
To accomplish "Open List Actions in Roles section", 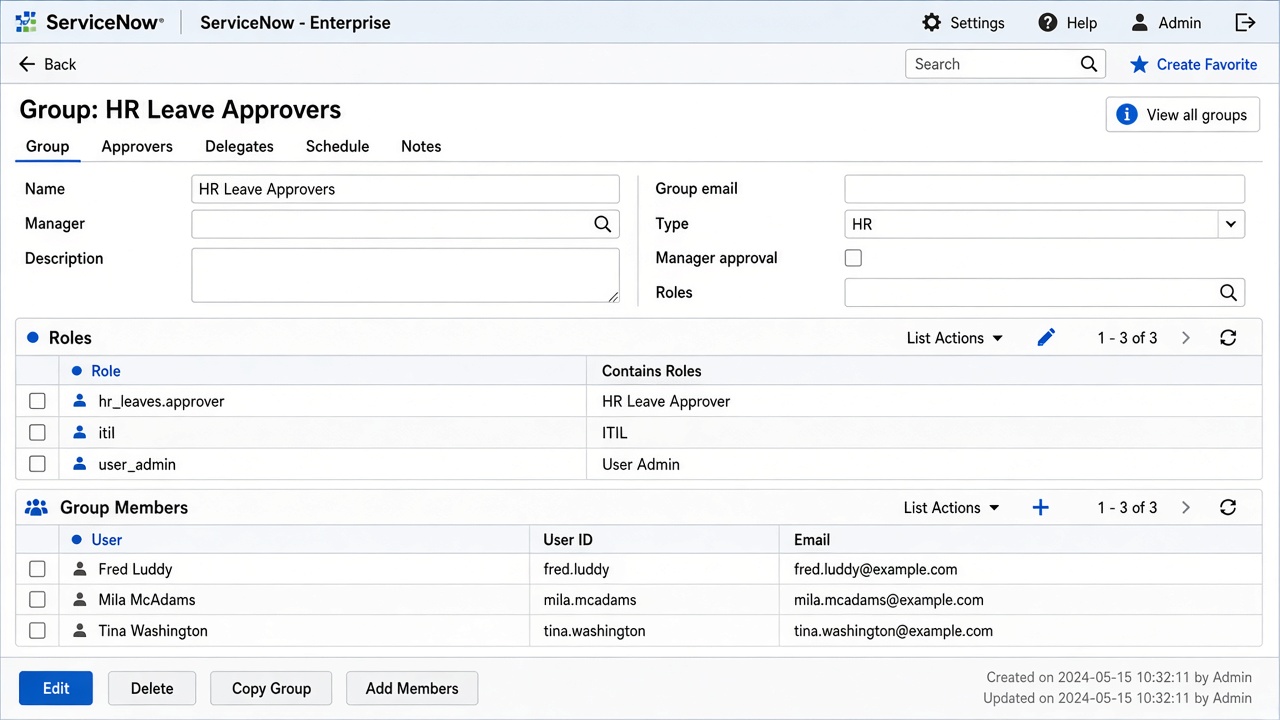I will pos(954,338).
